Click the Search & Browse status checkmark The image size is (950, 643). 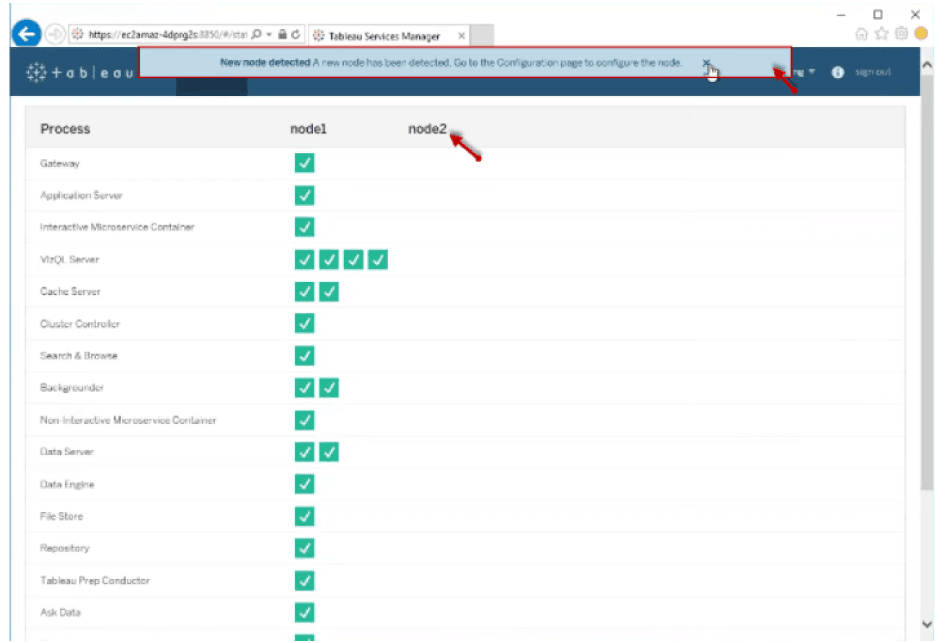point(305,356)
